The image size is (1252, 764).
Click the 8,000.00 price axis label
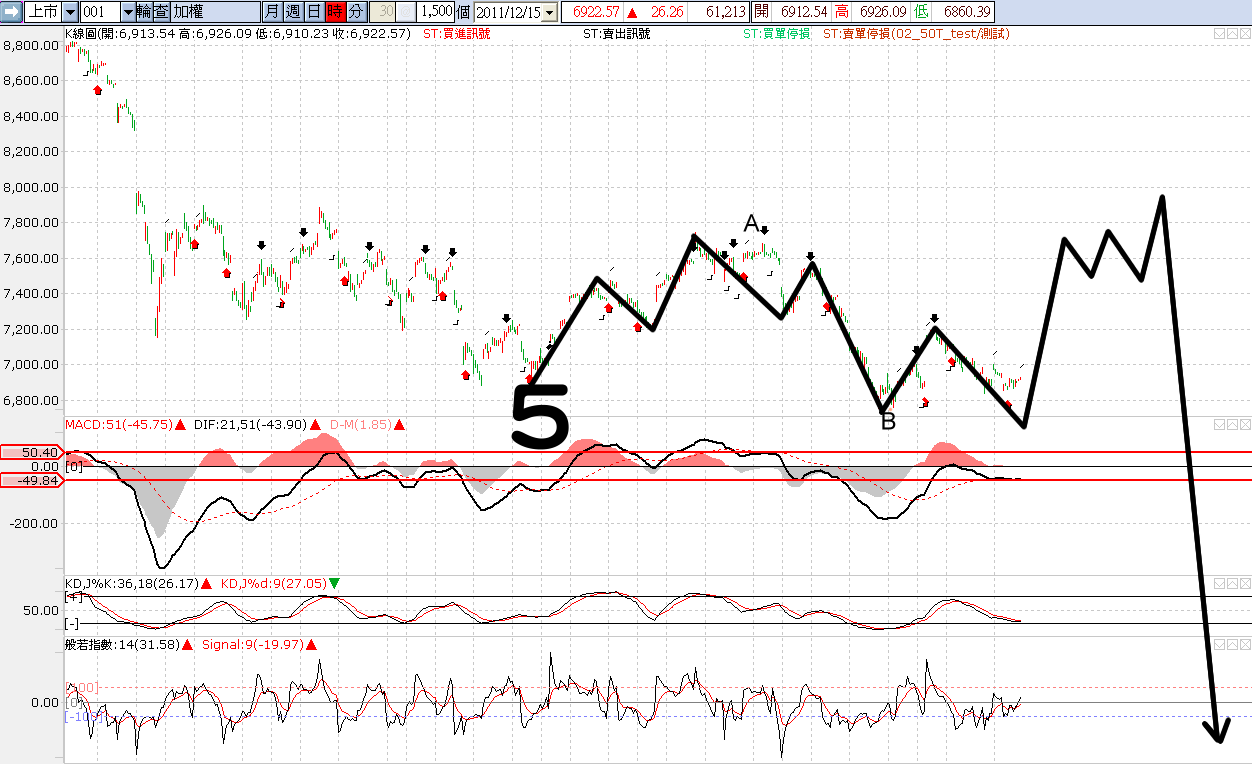pyautogui.click(x=30, y=188)
